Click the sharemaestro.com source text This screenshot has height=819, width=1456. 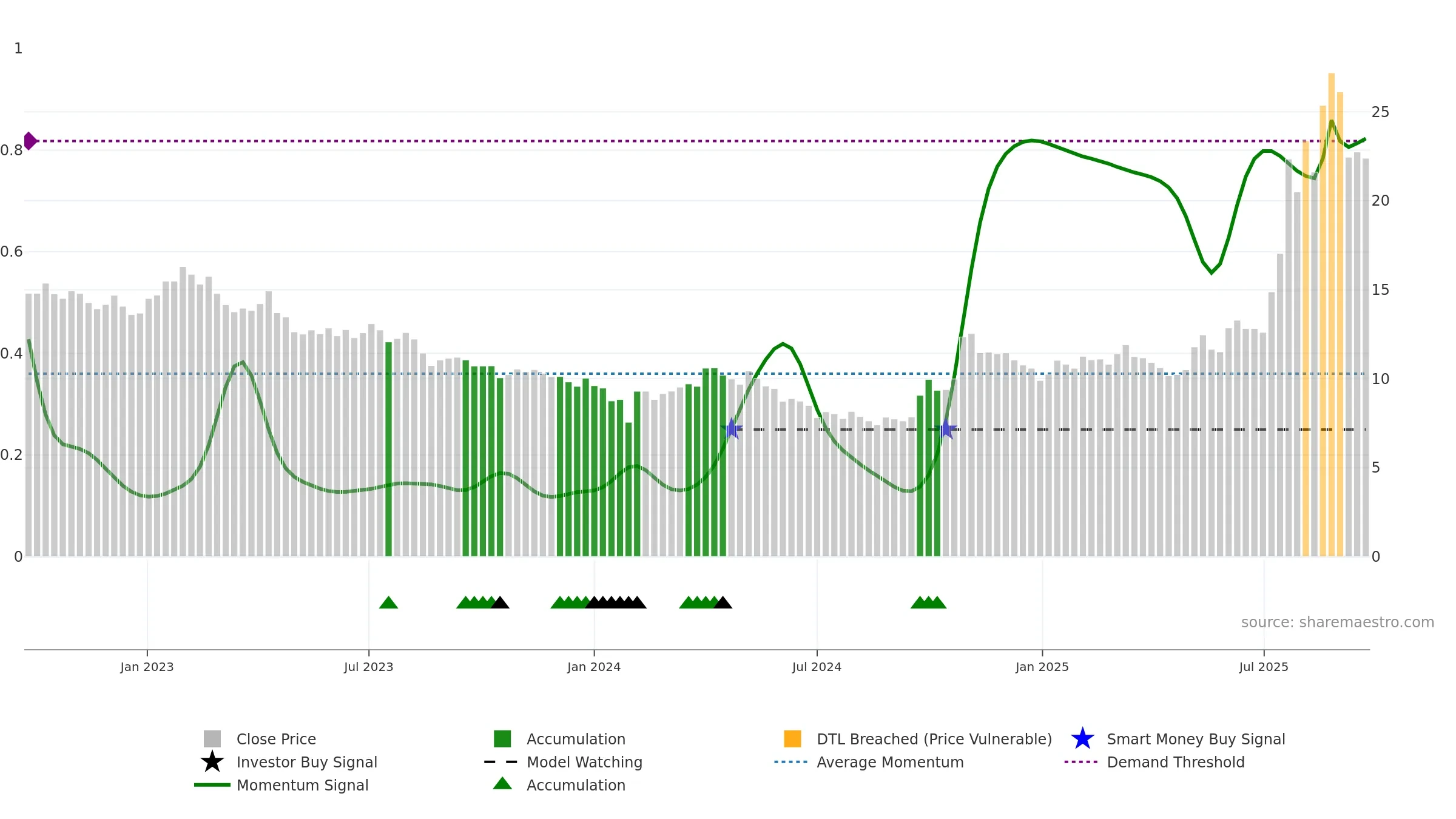(x=1338, y=622)
